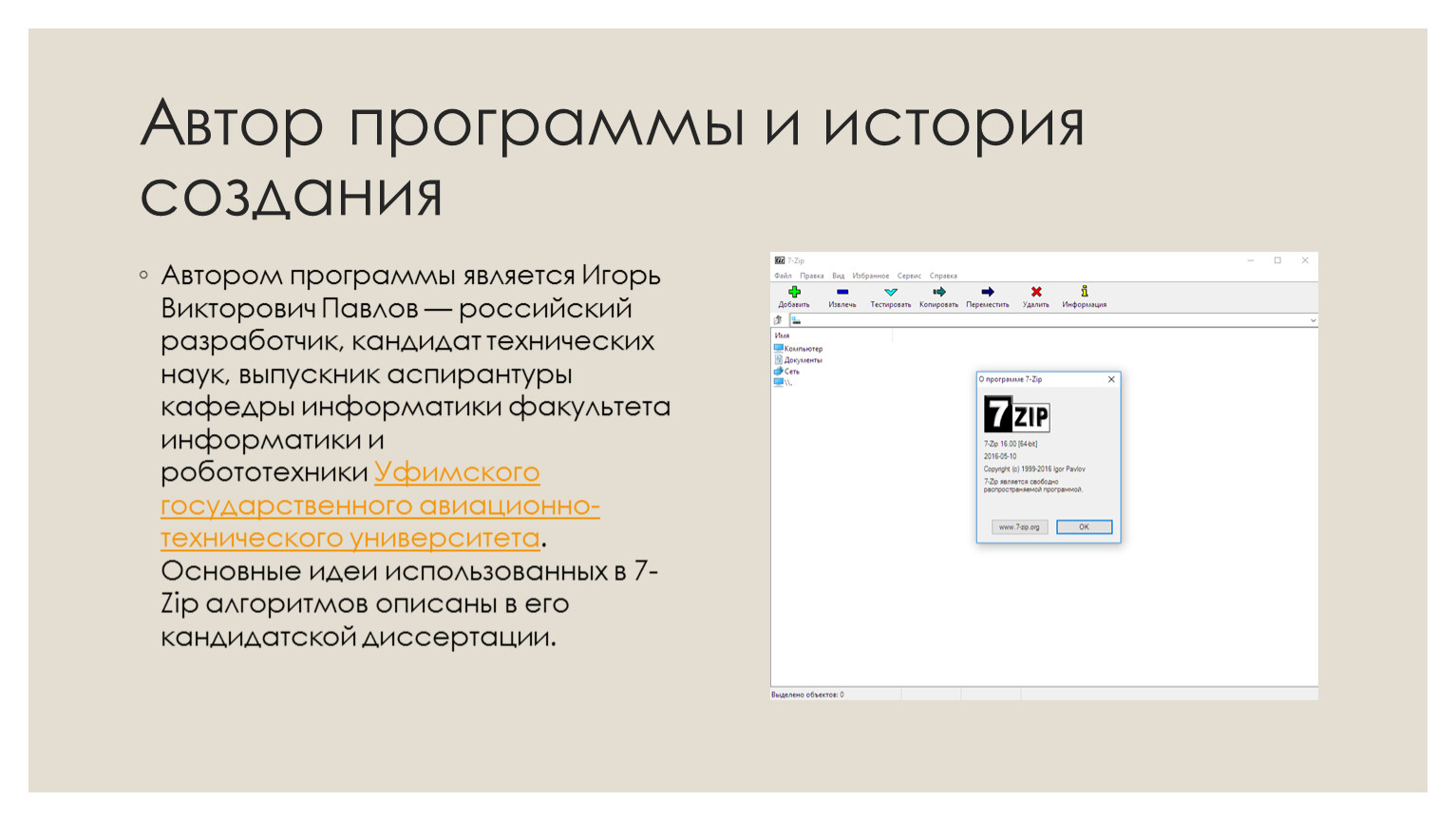1456x821 pixels.
Task: Click the up-folder icon beside the address bar
Action: click(778, 320)
